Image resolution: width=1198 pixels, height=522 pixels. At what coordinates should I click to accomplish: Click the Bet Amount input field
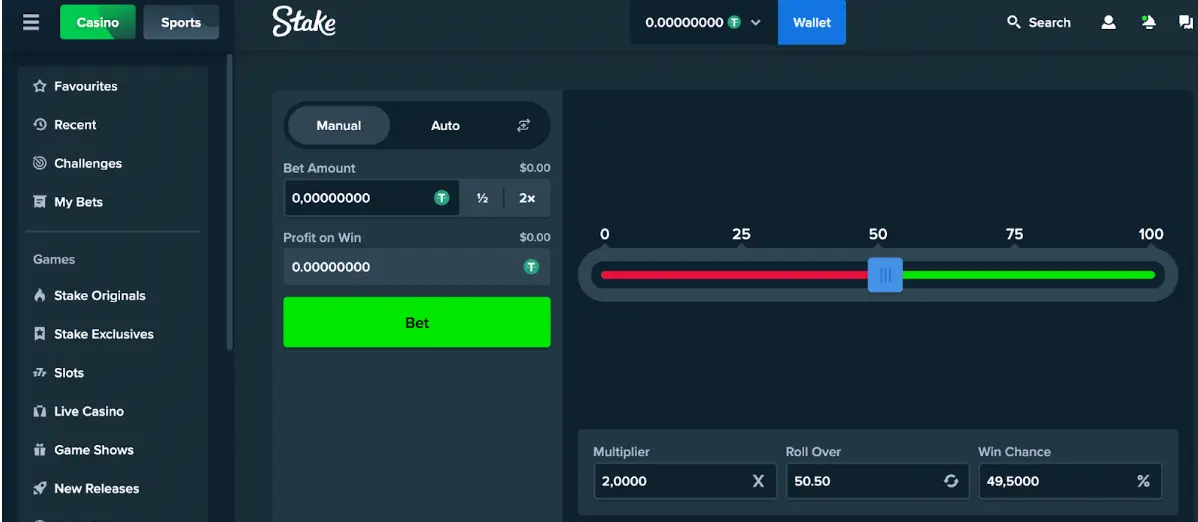360,198
